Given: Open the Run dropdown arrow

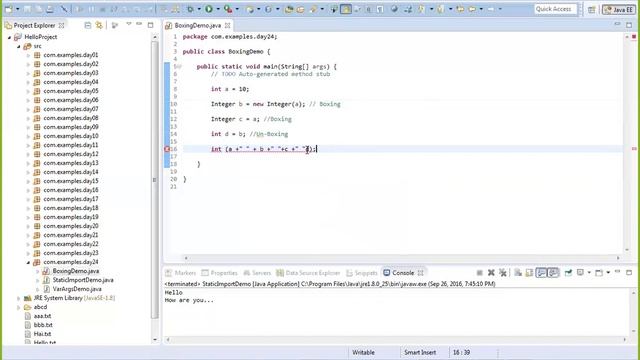Looking at the screenshot, I should (218, 9).
